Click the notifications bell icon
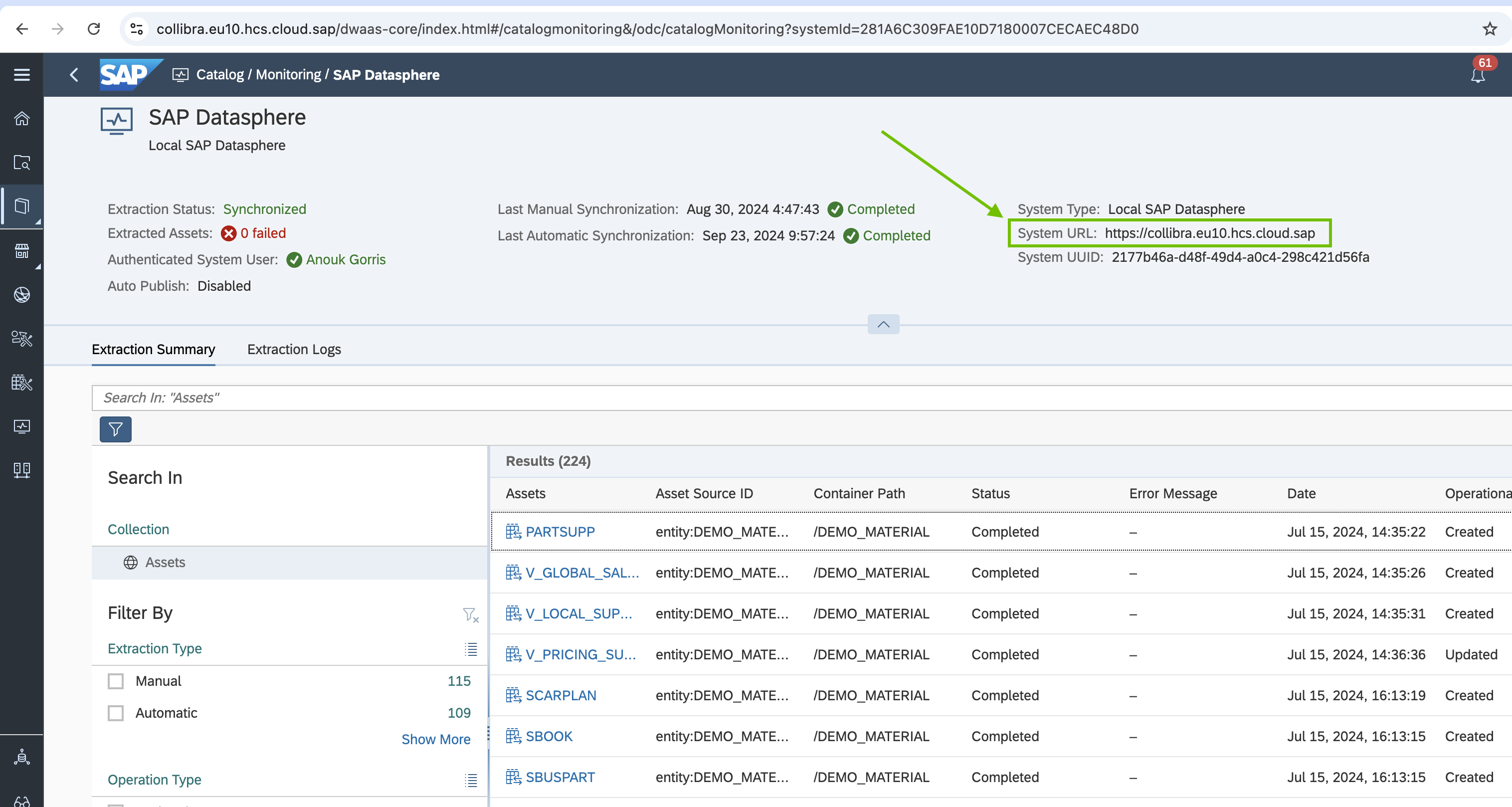The width and height of the screenshot is (1512, 807). (1478, 75)
